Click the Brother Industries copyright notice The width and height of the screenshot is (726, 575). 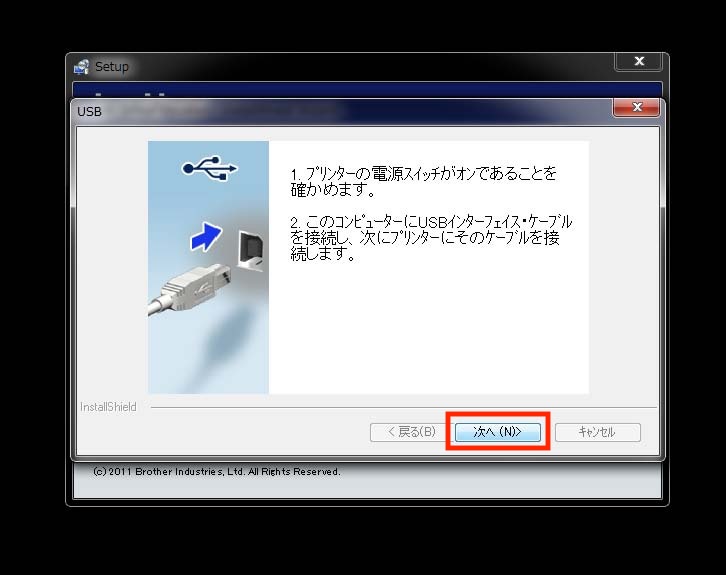coord(216,471)
